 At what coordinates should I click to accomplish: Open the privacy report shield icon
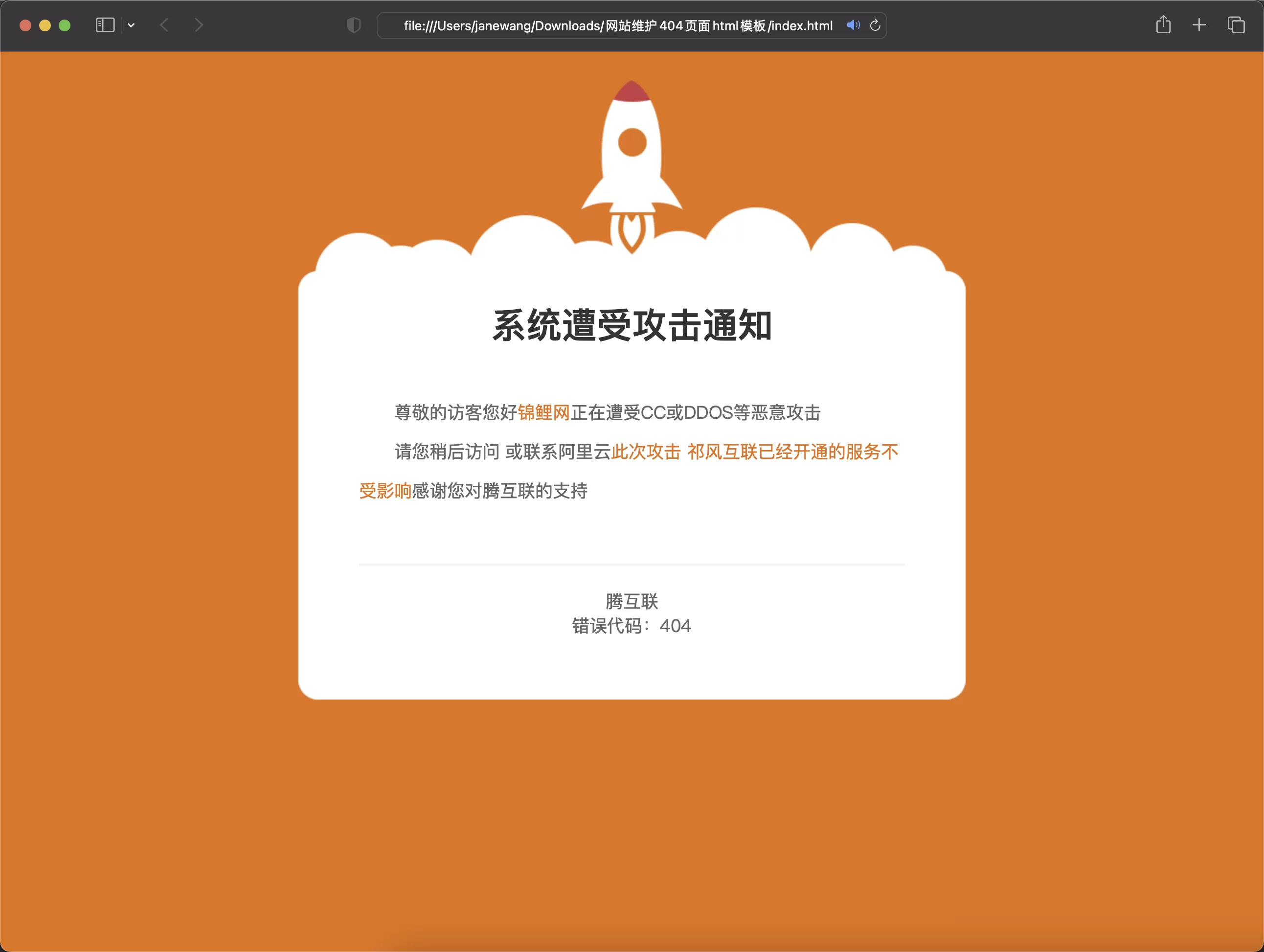[x=354, y=25]
